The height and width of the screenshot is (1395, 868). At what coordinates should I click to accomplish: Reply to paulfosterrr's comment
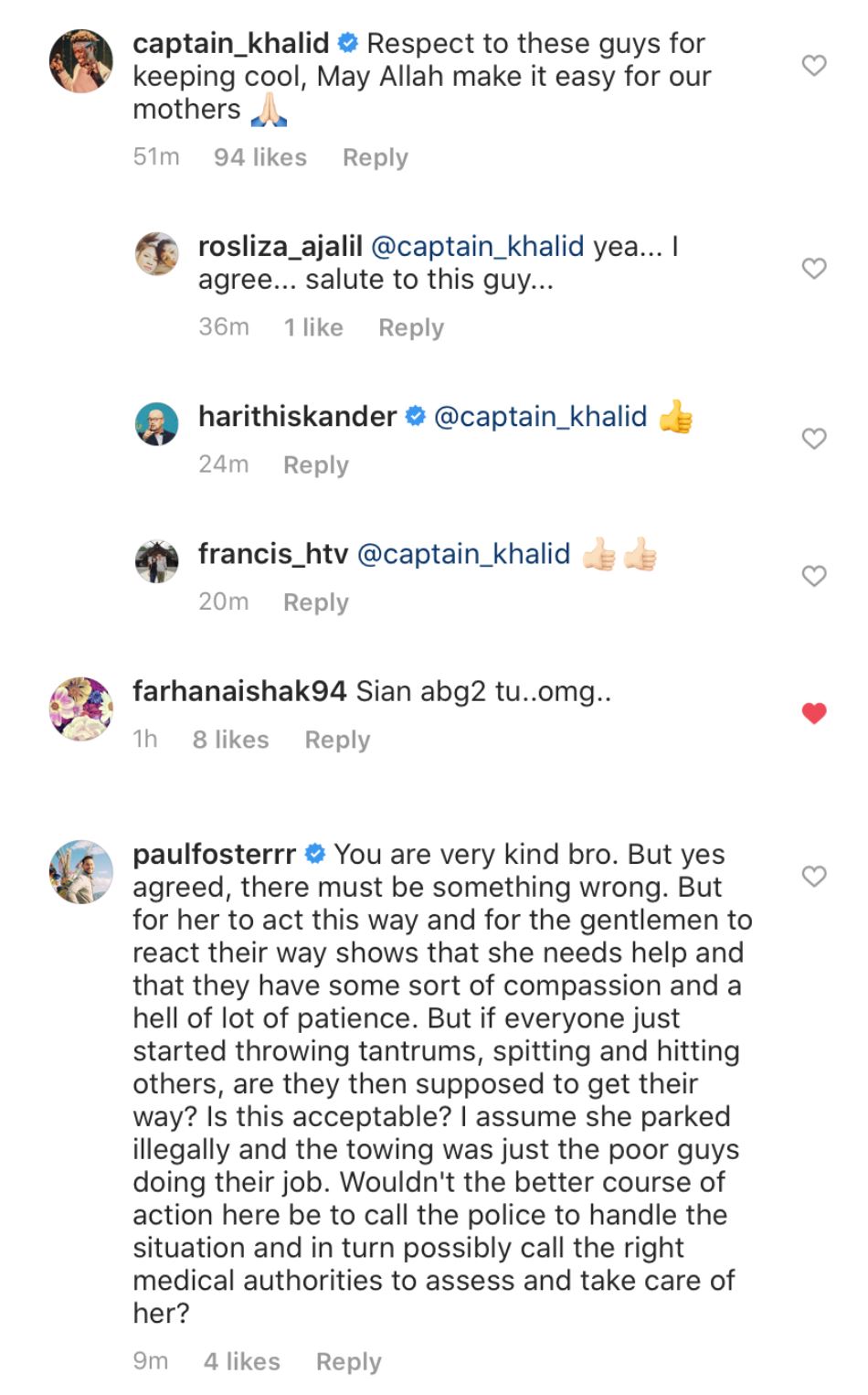[x=348, y=1361]
